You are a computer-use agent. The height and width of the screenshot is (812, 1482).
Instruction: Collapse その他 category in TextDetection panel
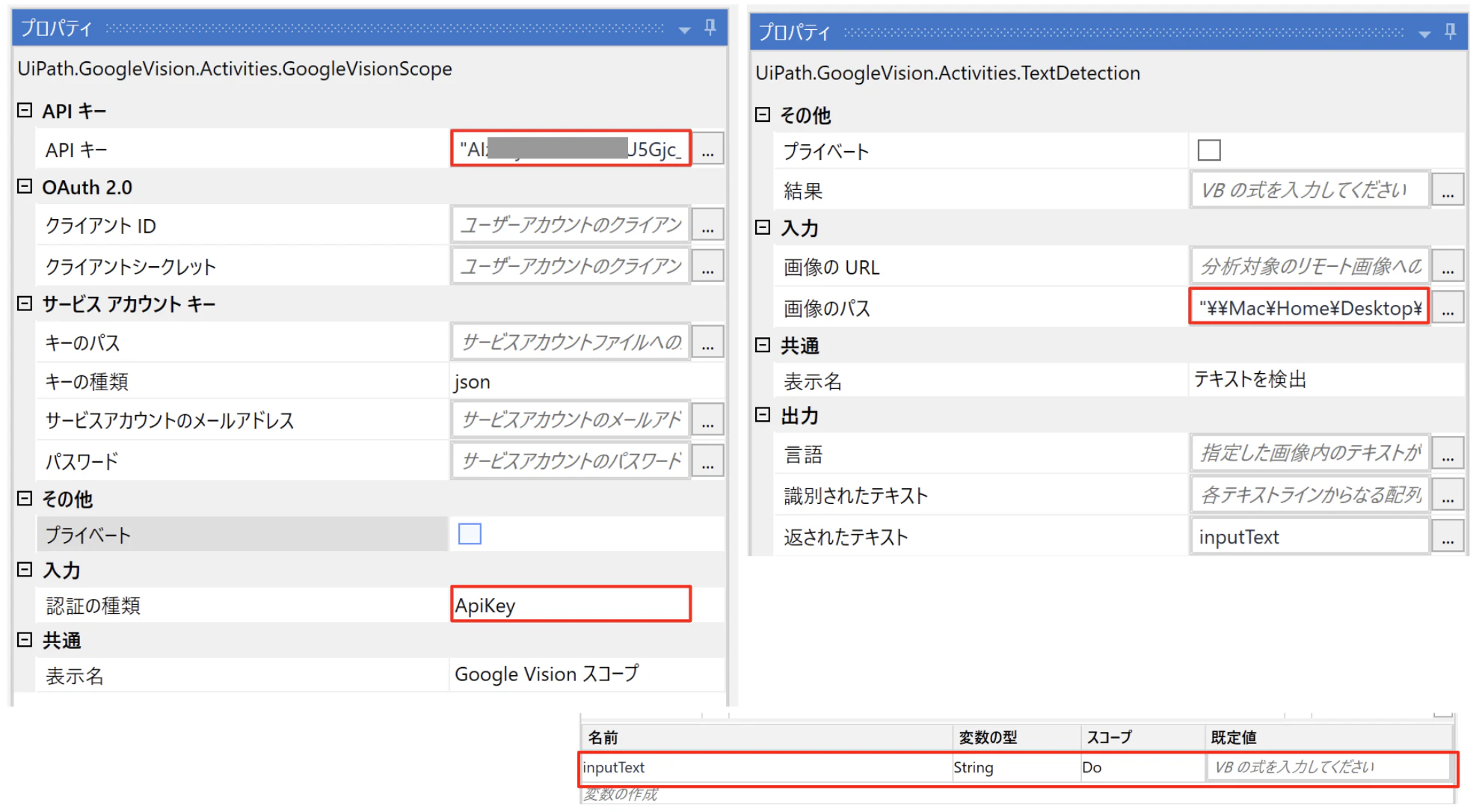click(763, 114)
